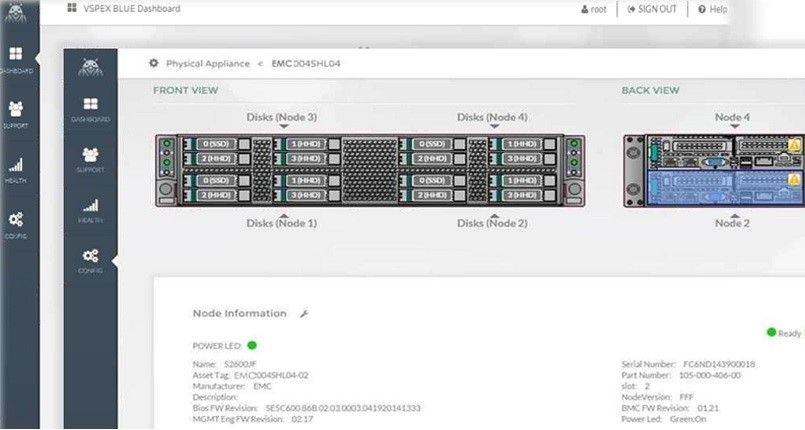
Task: Select disk 3 (HHD) of Node 1
Action: [x=307, y=196]
